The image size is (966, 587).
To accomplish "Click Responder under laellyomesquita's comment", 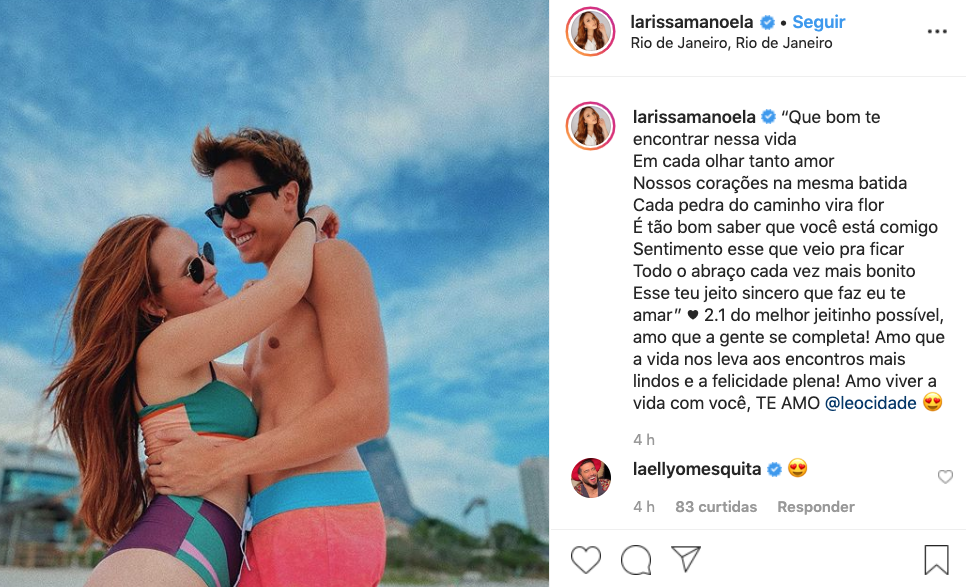I will point(816,507).
